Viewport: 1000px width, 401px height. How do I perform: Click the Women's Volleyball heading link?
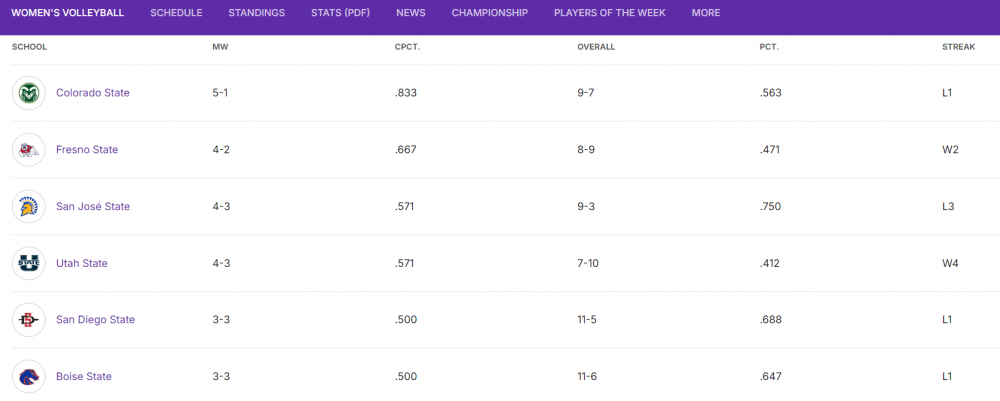pyautogui.click(x=67, y=13)
